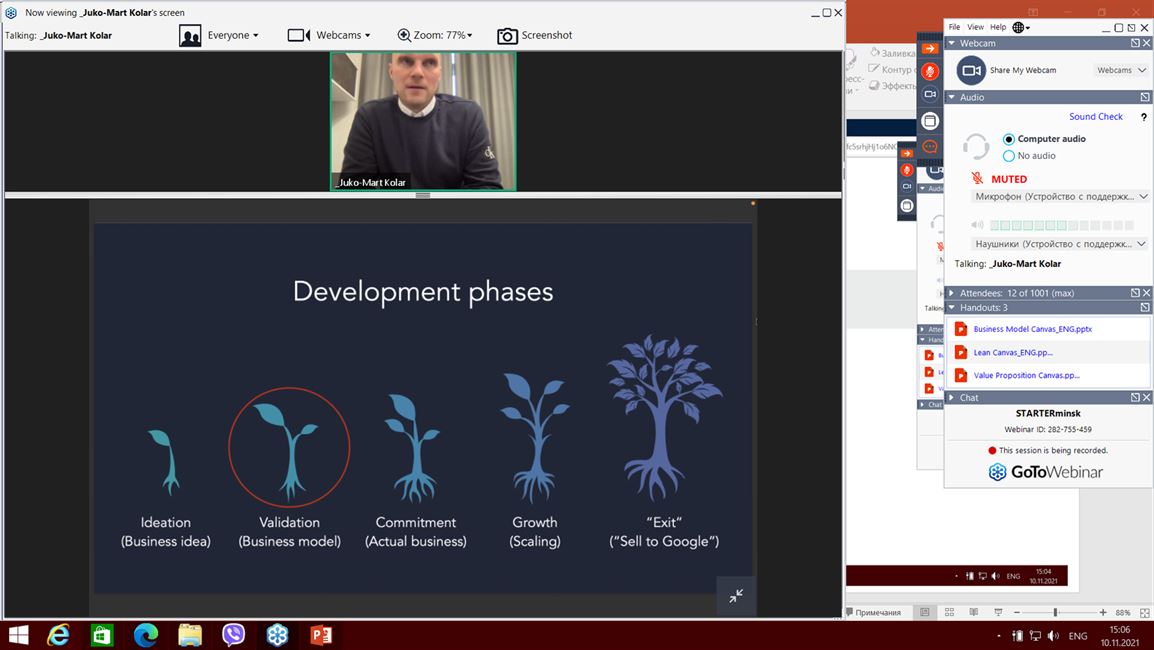Open Microsoft Edge from the taskbar

(x=146, y=635)
